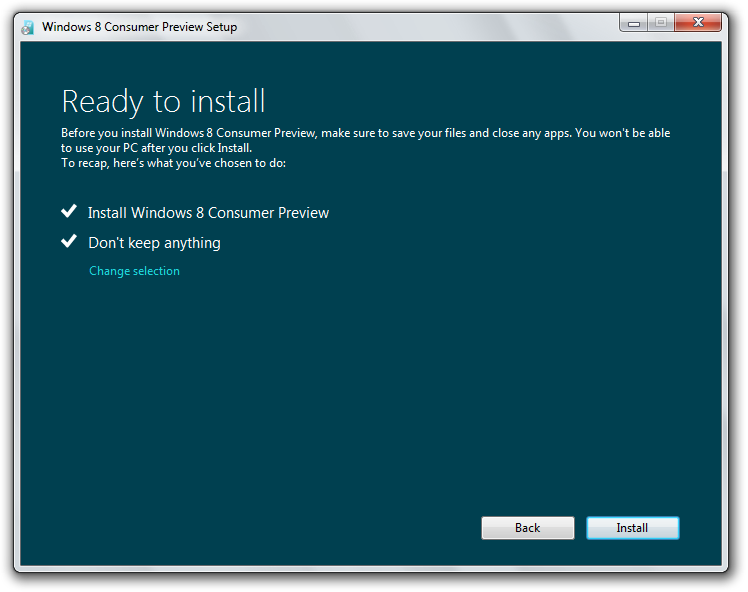This screenshot has height=592, width=748.
Task: Click the setup icon in title bar
Action: coord(28,28)
